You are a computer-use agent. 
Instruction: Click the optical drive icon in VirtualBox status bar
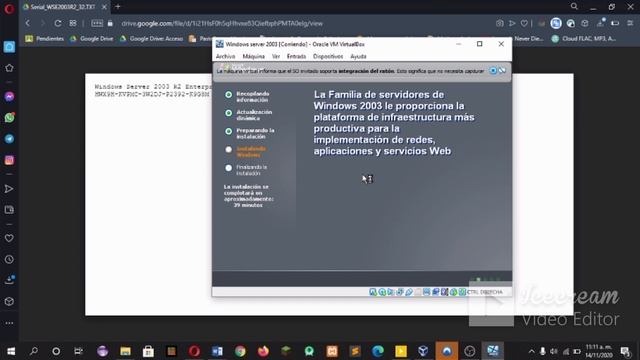click(382, 292)
